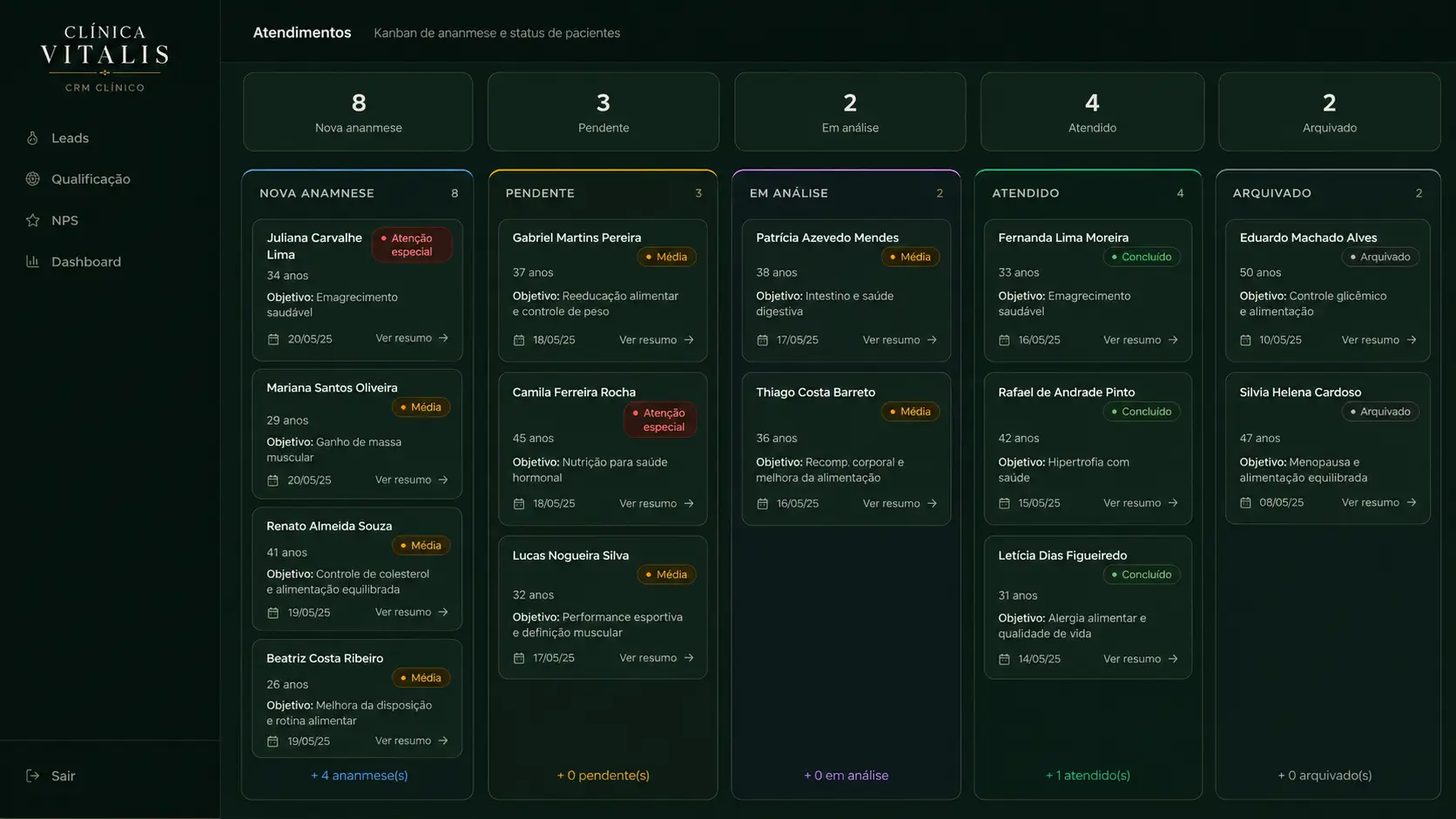Select the Nova anamnese summary card
Image resolution: width=1456 pixels, height=819 pixels.
[358, 112]
